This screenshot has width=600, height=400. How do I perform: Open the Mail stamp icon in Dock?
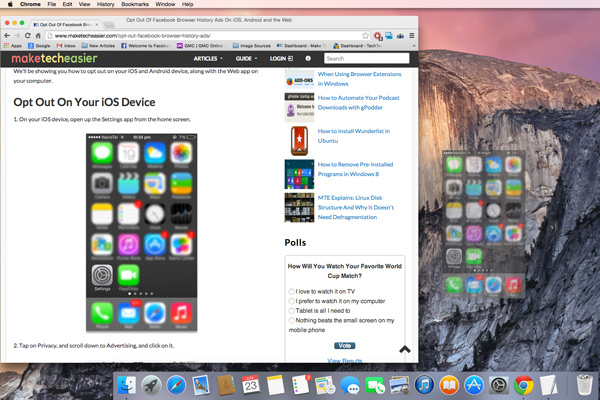[x=201, y=385]
